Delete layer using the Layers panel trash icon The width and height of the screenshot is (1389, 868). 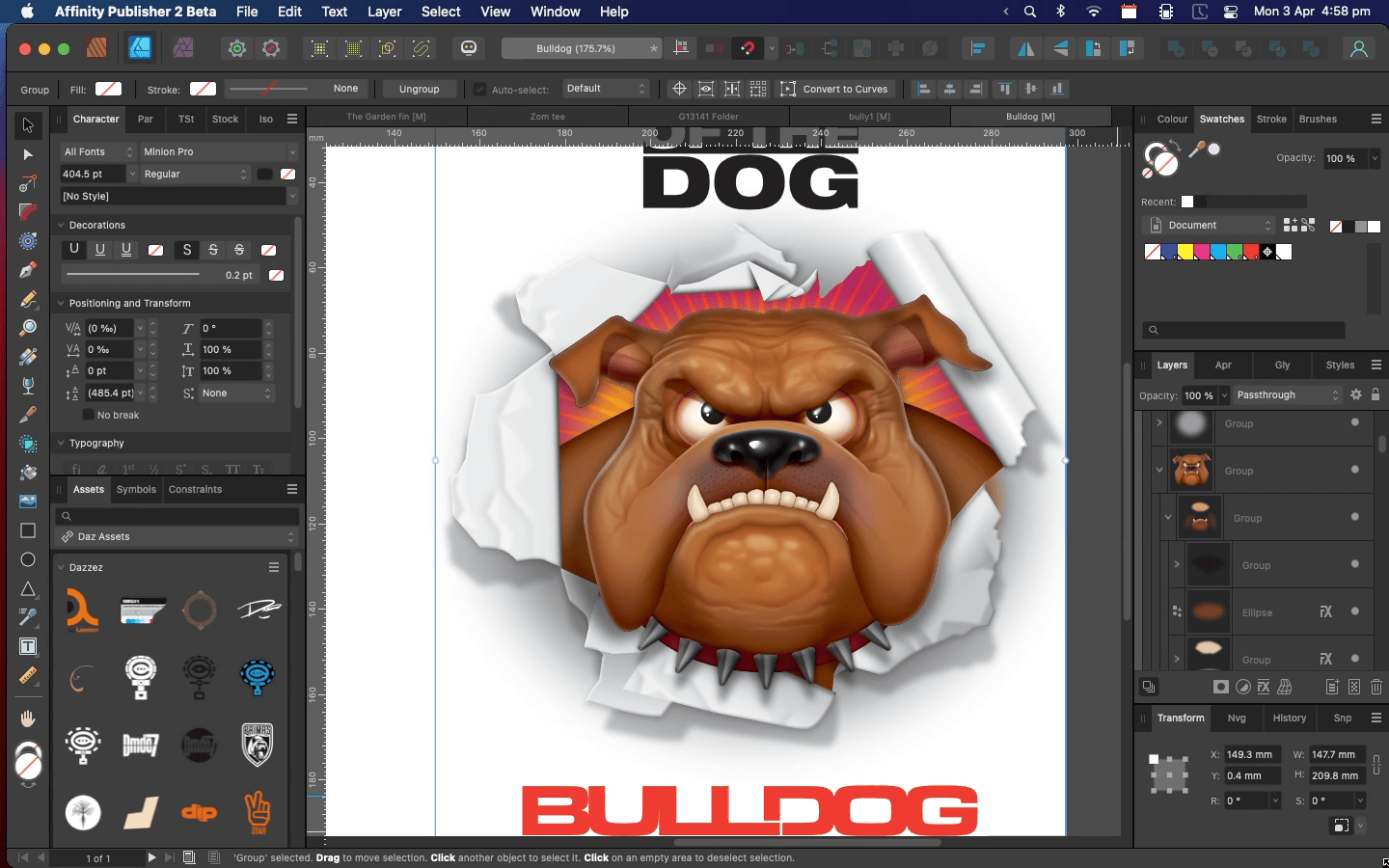tap(1376, 687)
